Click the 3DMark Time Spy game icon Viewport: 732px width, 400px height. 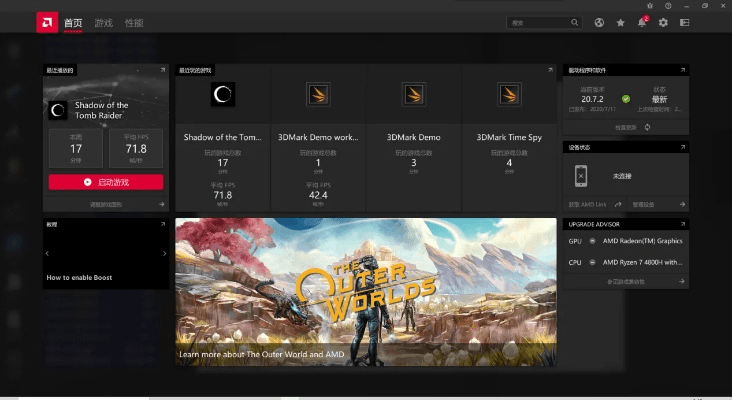[x=510, y=95]
